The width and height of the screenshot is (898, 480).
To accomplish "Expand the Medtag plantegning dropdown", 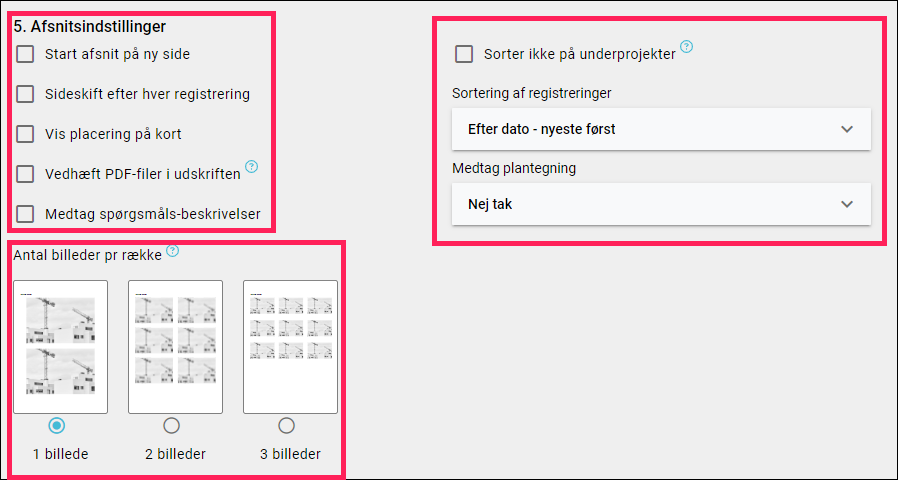I will pyautogui.click(x=661, y=204).
